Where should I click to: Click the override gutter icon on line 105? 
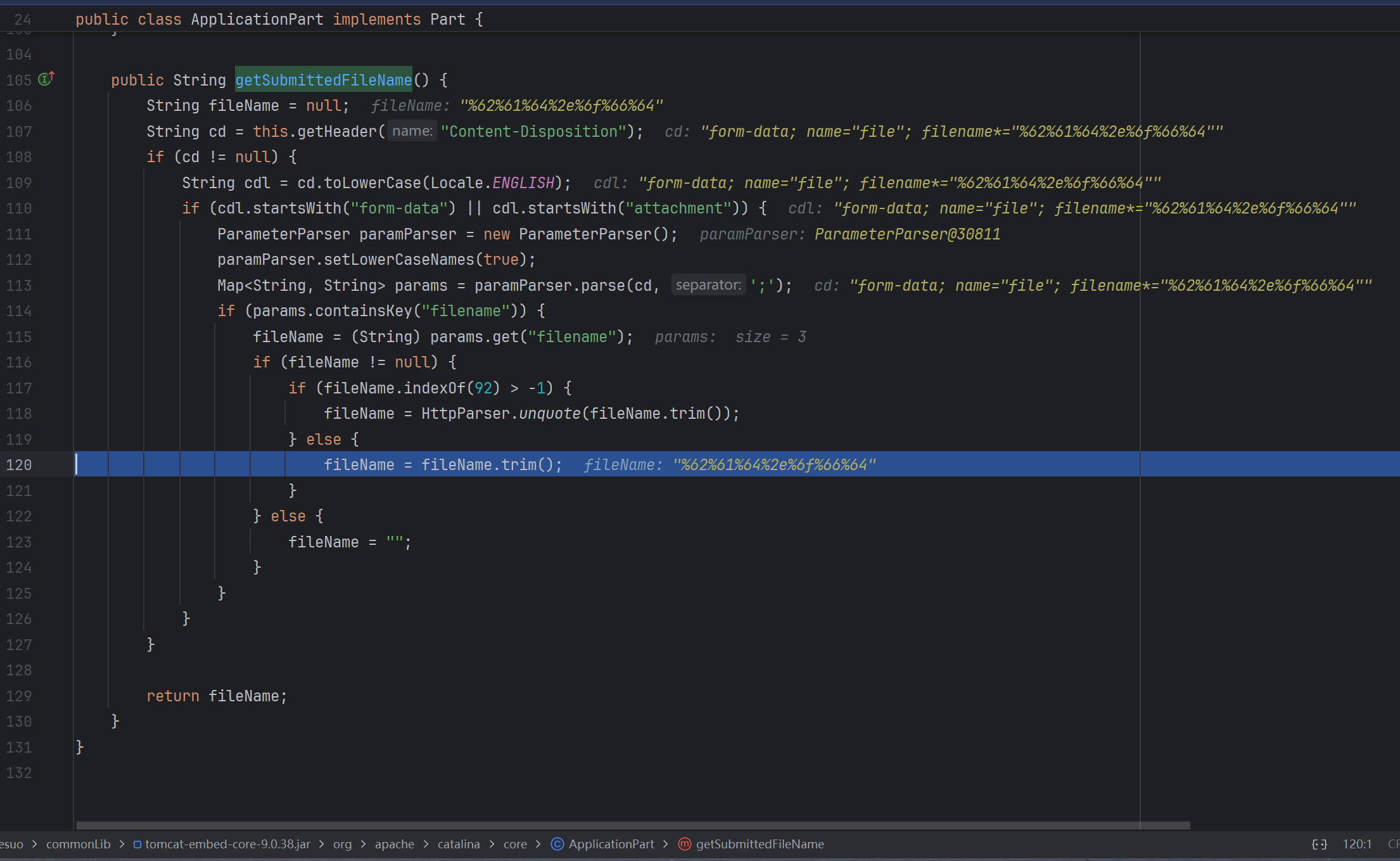46,79
